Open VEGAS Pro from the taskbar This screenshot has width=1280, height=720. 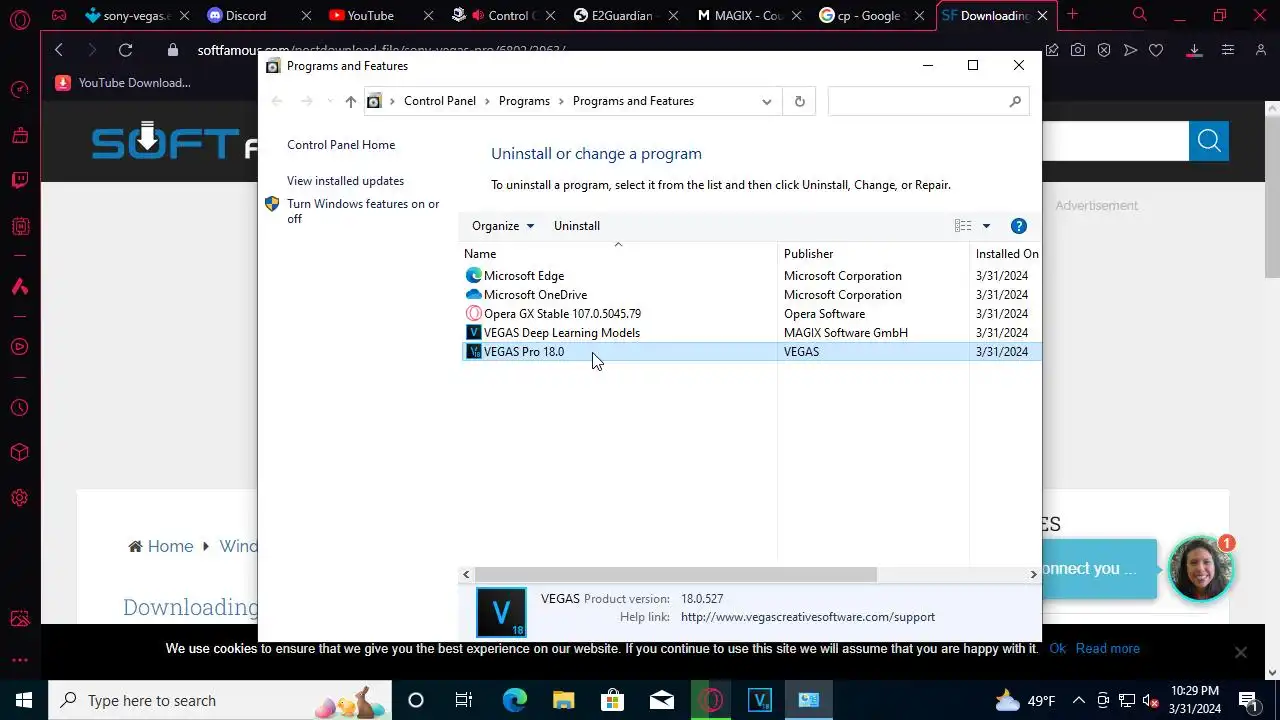(760, 700)
